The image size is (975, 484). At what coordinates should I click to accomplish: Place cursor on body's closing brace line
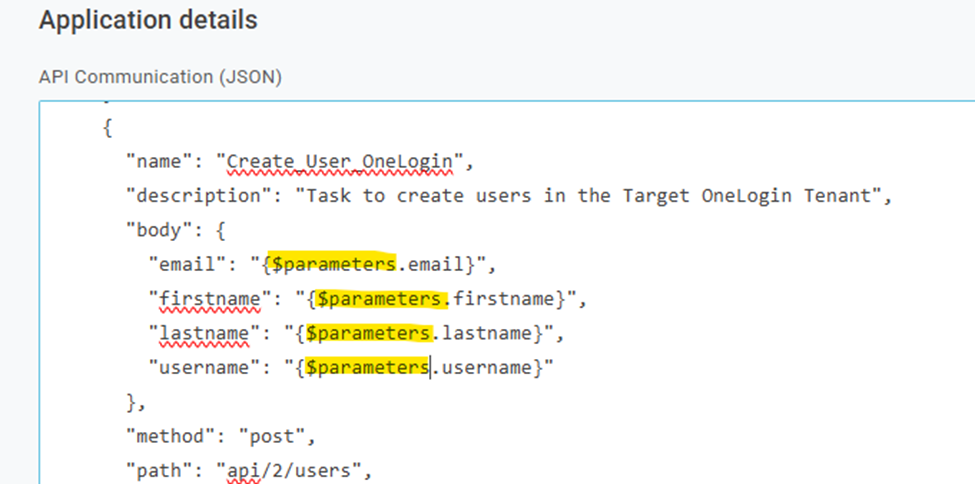pos(135,402)
